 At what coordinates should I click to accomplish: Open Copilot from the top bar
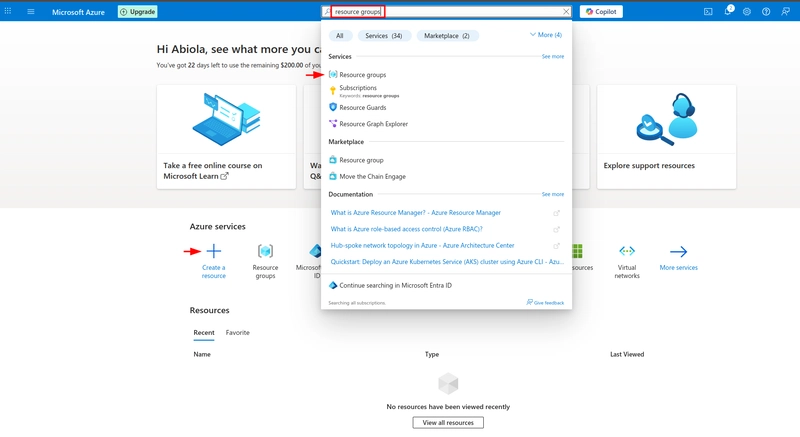tap(601, 11)
